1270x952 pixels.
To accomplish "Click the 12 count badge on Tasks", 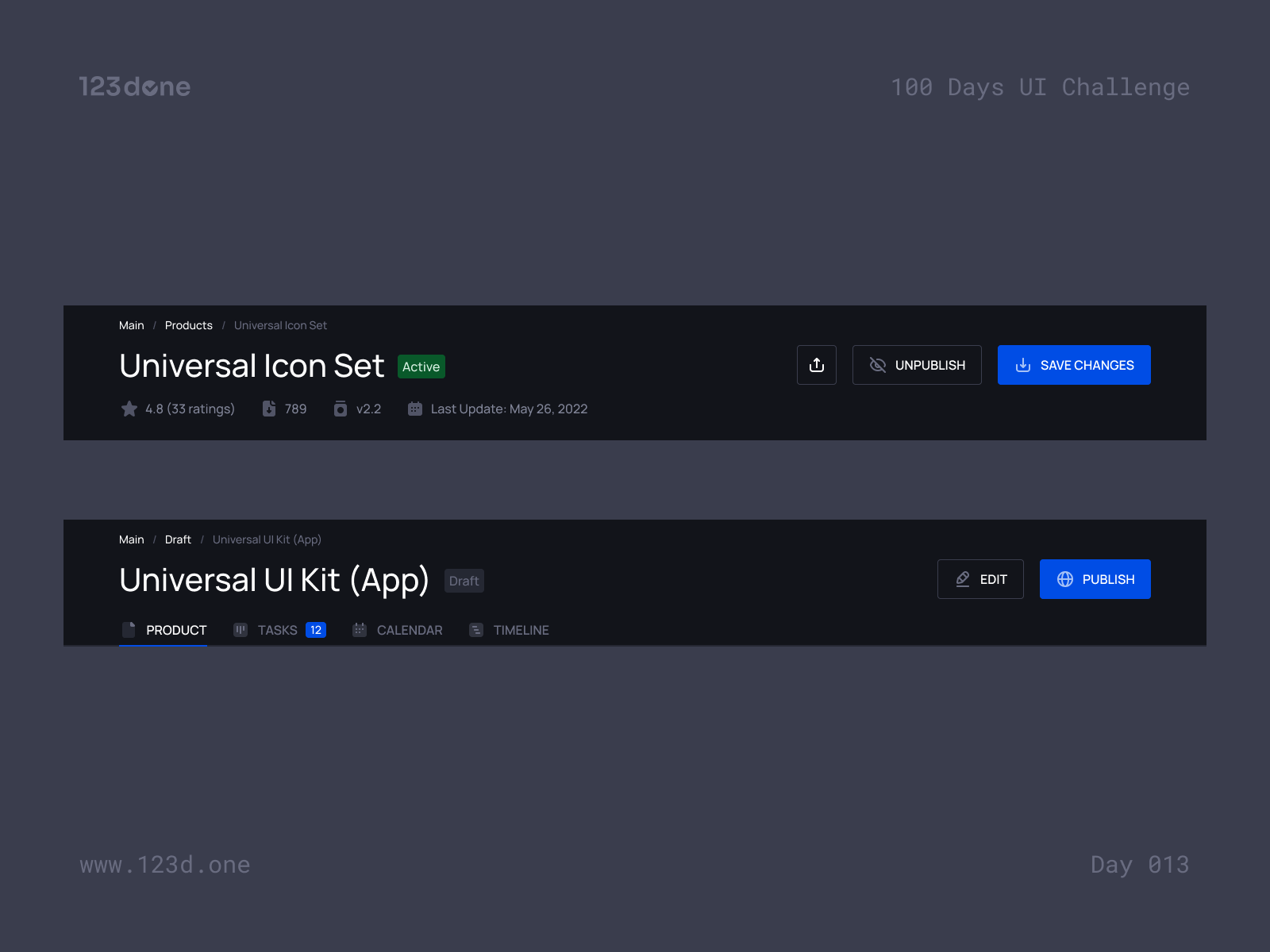I will [x=316, y=629].
